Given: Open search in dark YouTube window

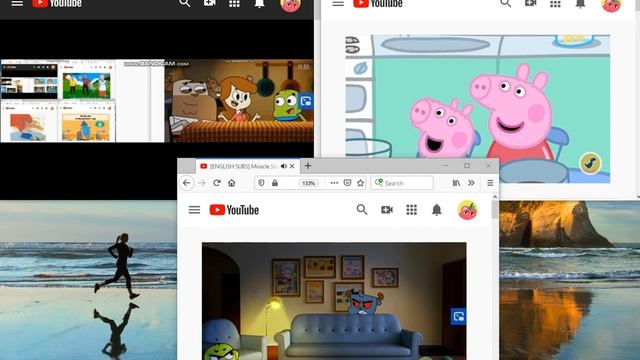Looking at the screenshot, I should (184, 4).
